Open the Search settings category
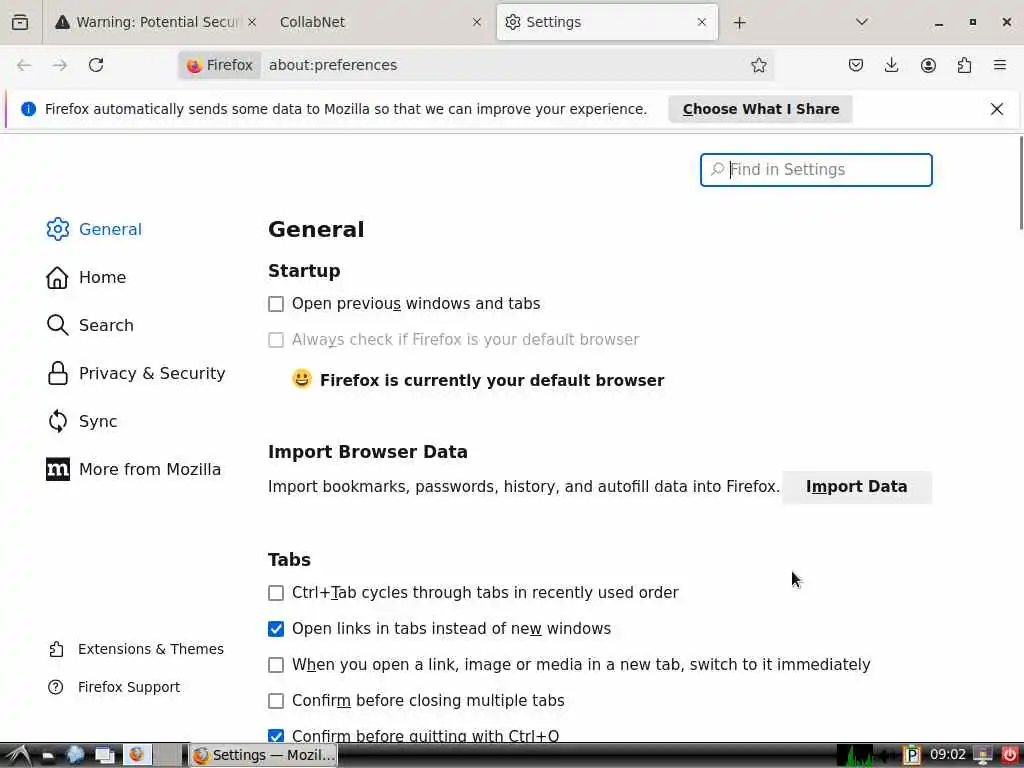The height and width of the screenshot is (768, 1024). point(90,325)
